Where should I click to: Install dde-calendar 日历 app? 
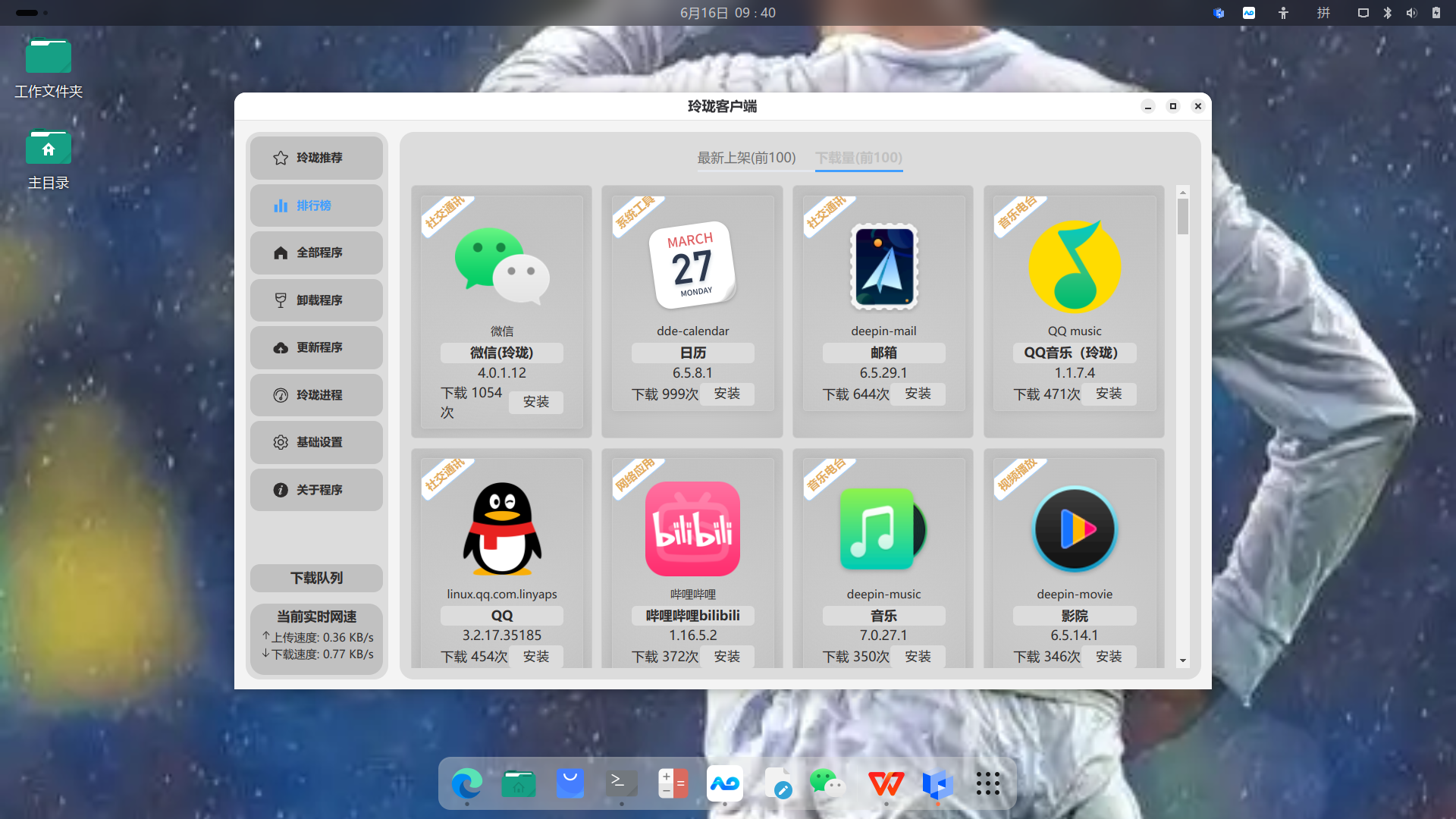pos(726,394)
